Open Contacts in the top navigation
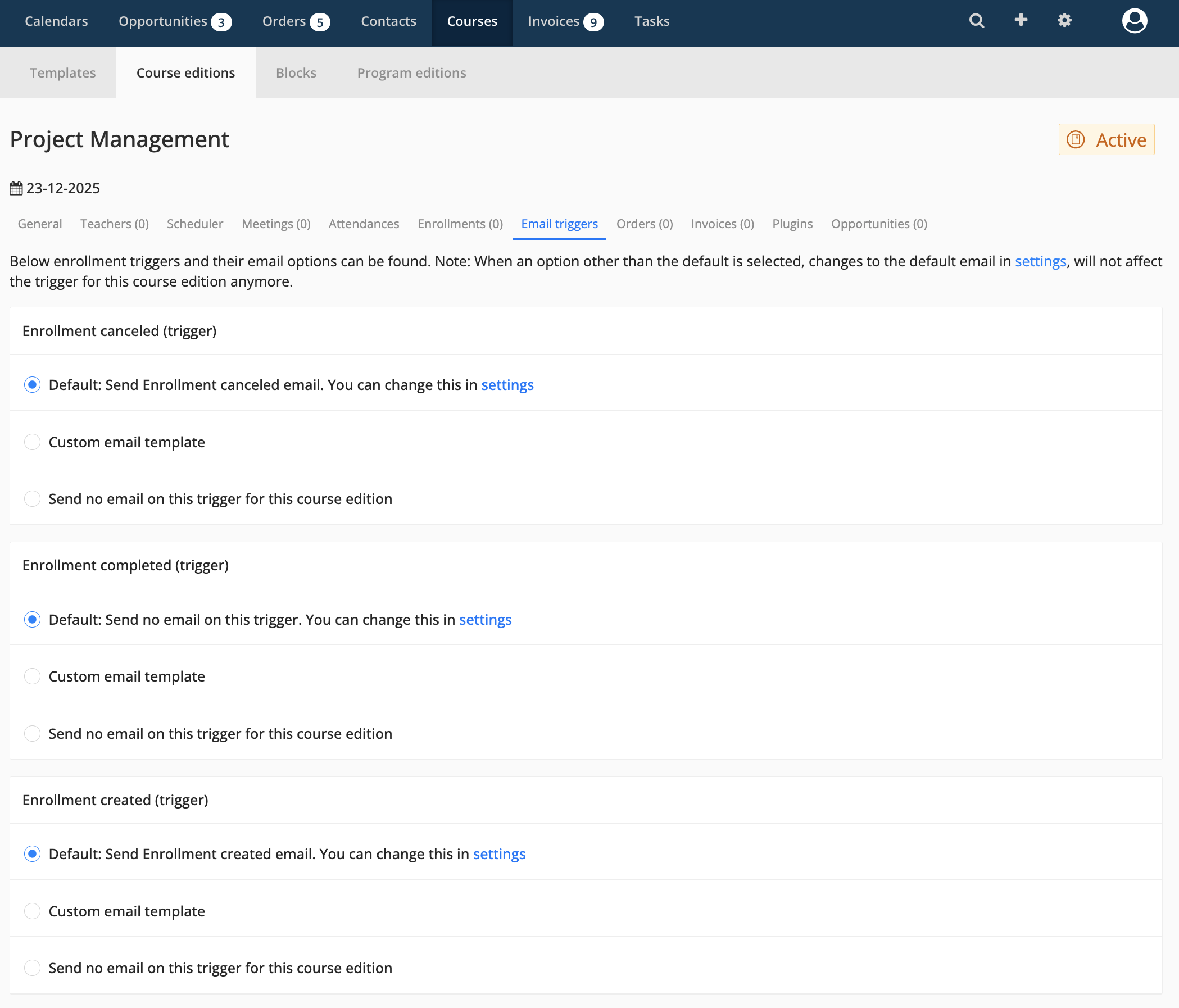The image size is (1179, 1008). click(389, 21)
